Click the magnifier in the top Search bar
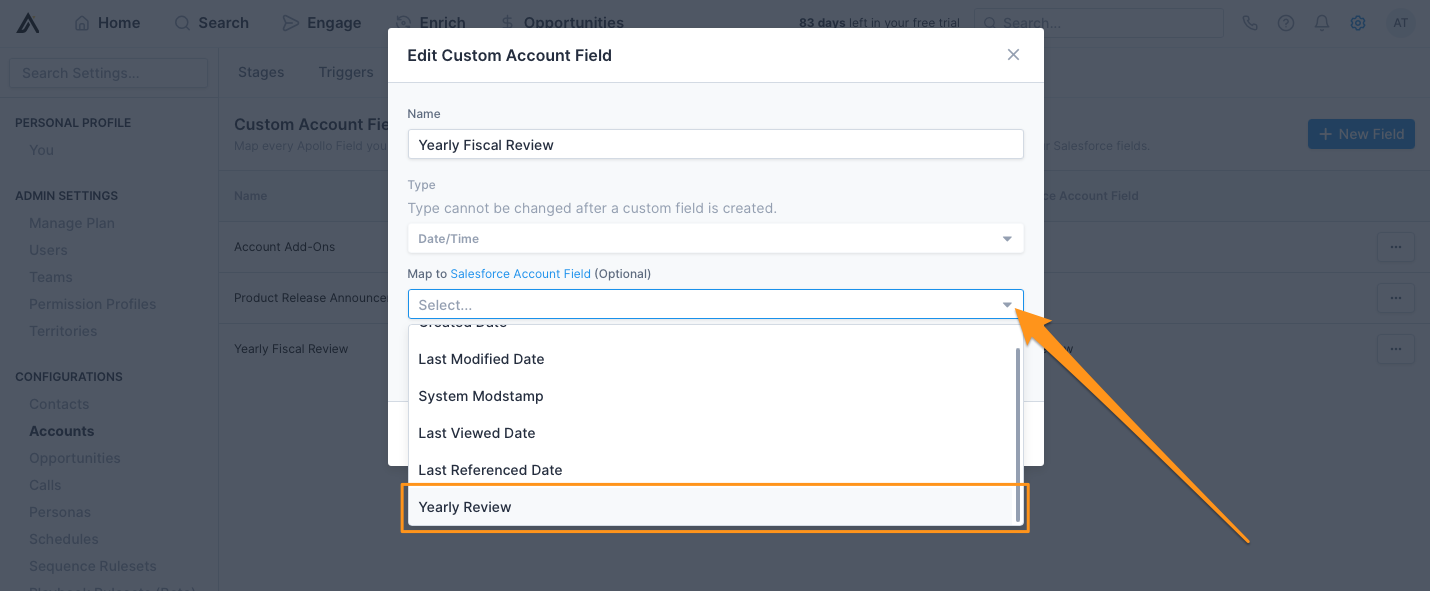The height and width of the screenshot is (591, 1430). click(990, 22)
